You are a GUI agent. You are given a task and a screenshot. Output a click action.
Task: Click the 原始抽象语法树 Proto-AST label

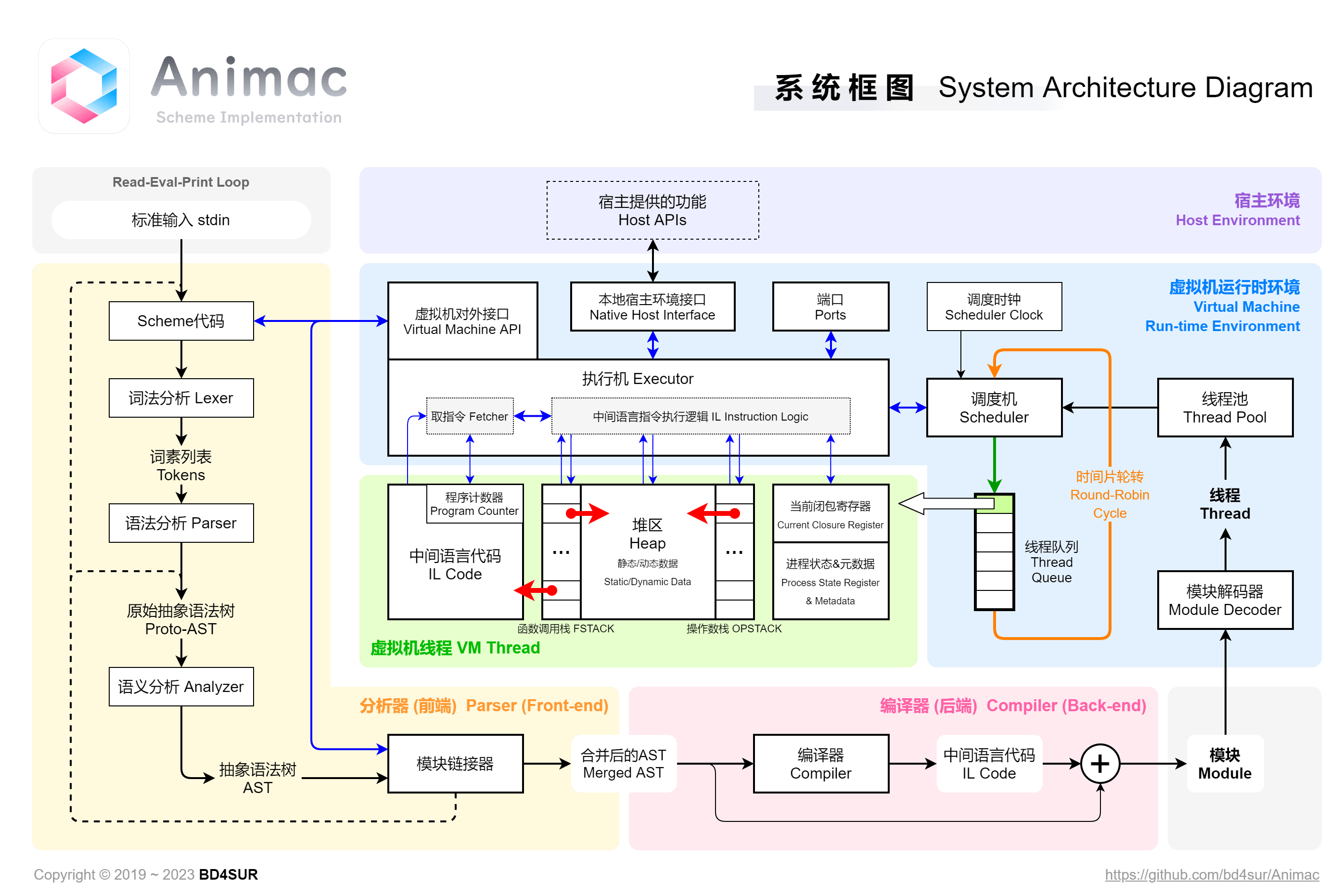pos(181,619)
